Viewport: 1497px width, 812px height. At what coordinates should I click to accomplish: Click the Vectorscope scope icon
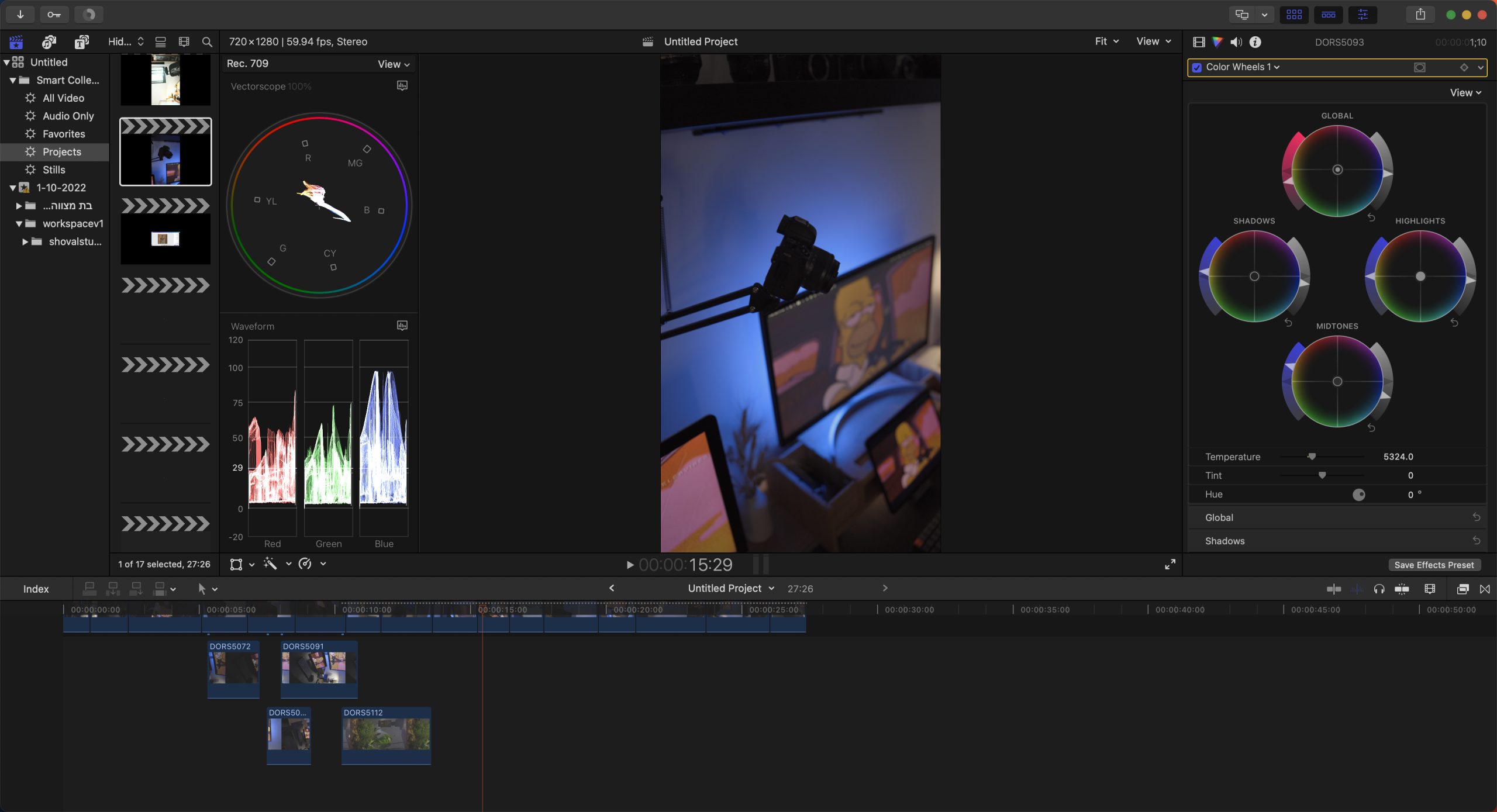(x=402, y=85)
